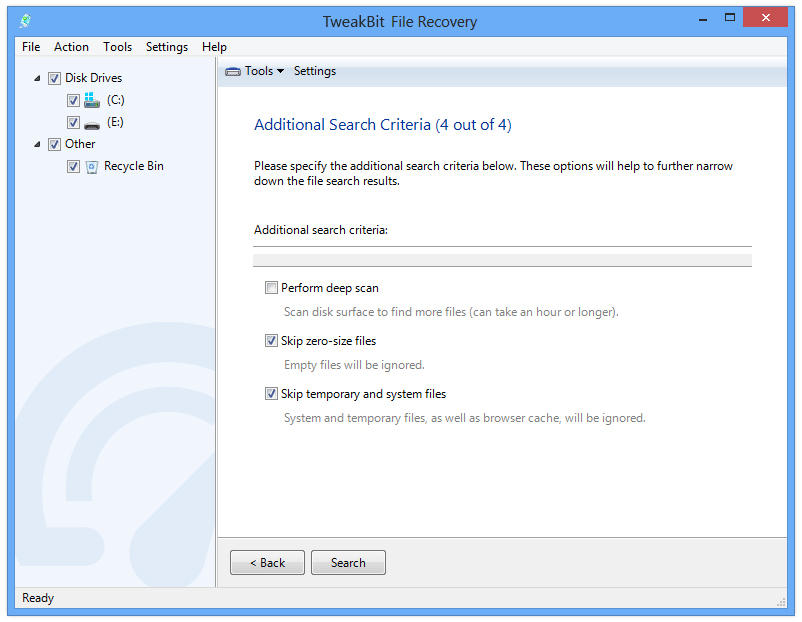Collapse the Disk Drives tree node
This screenshot has width=802, height=622.
tap(37, 78)
